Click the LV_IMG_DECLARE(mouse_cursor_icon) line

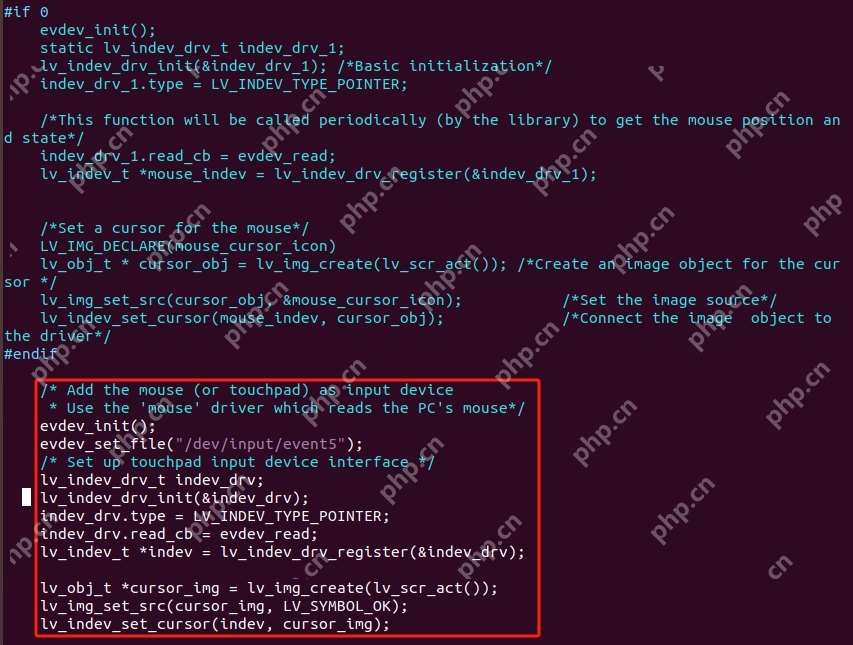point(188,246)
